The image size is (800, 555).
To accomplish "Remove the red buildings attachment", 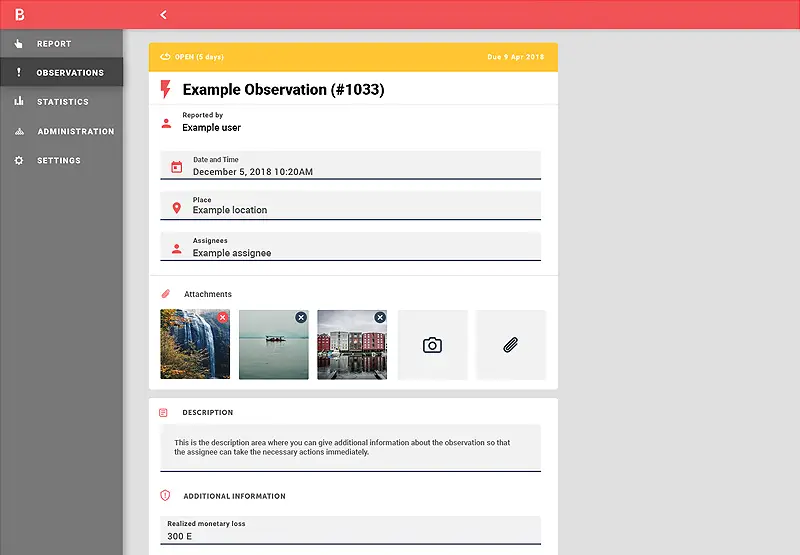I will tap(379, 317).
